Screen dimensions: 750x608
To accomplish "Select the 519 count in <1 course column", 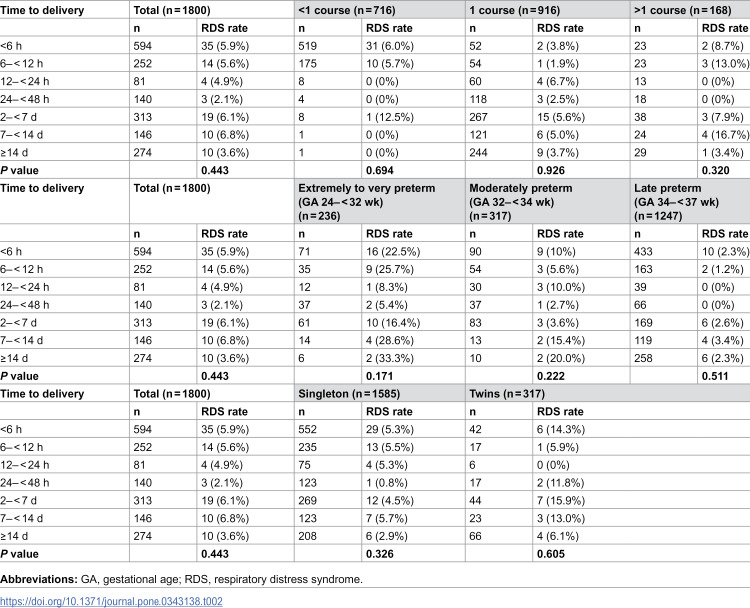I will (x=308, y=46).
